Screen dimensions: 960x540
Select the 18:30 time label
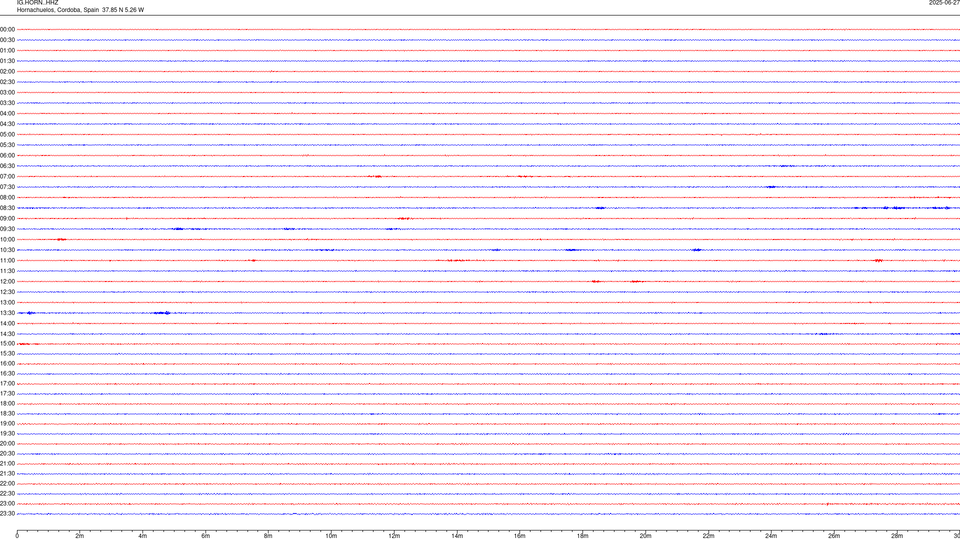tap(7, 413)
